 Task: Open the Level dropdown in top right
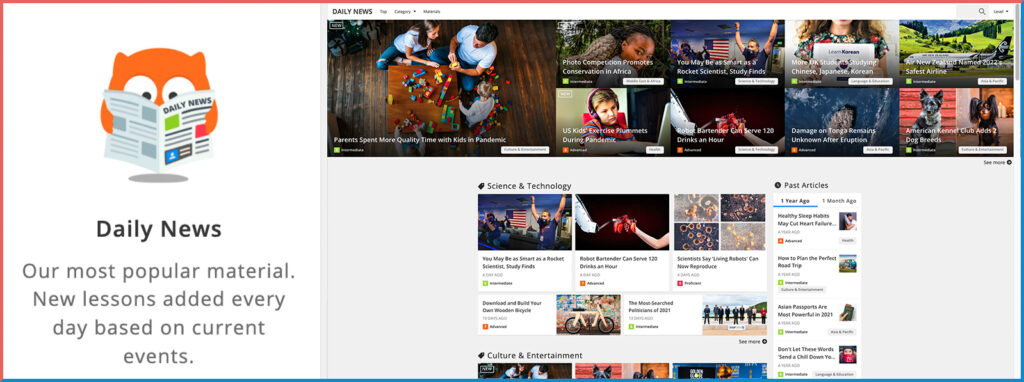click(x=1000, y=12)
